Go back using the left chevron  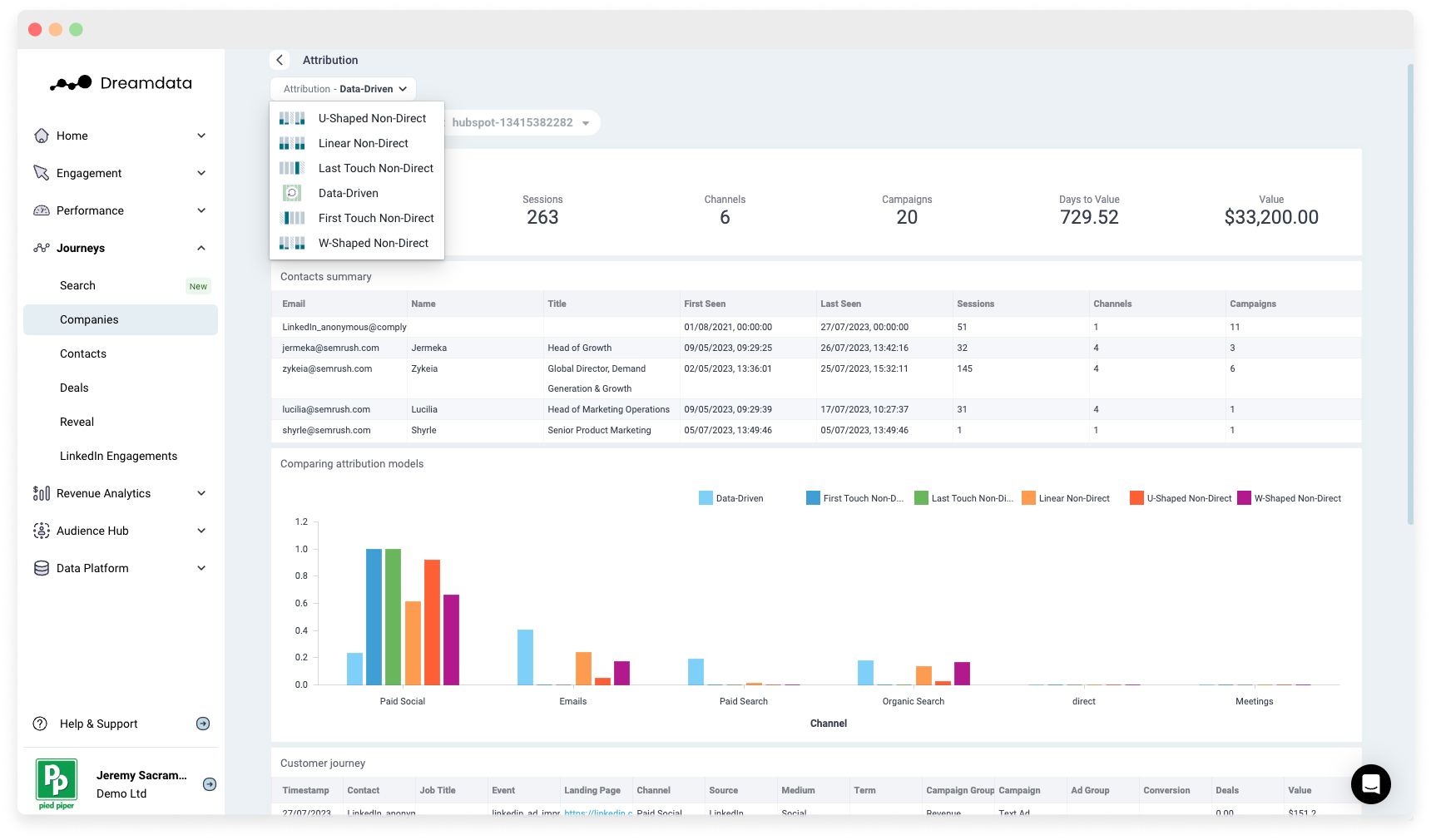[x=280, y=60]
